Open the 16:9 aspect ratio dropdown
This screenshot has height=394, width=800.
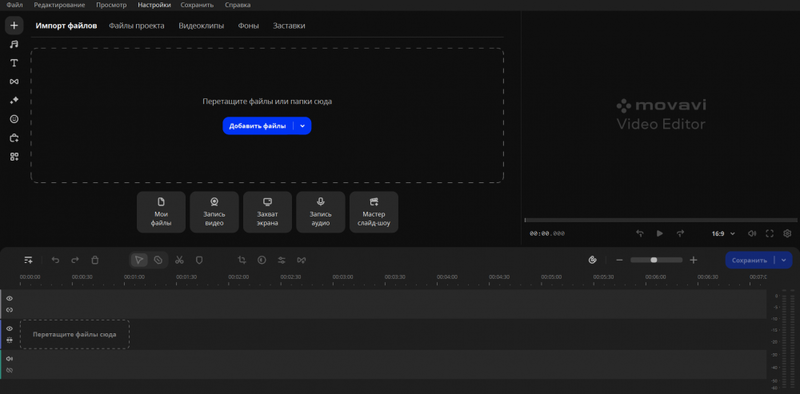723,233
